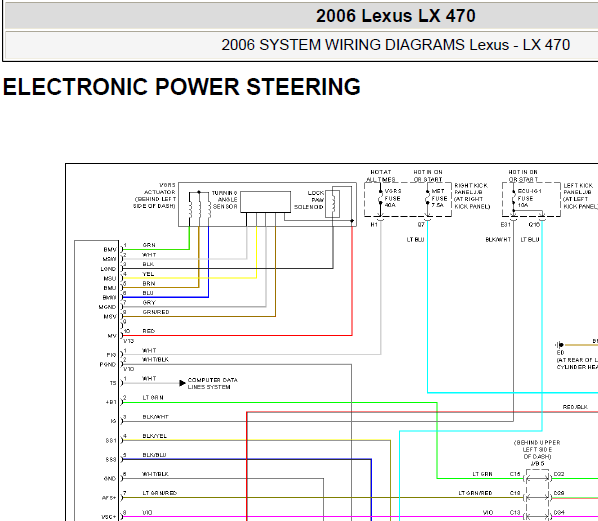Screen dimensions: 598x521
Task: Click the "D29" connector label
Action: (x=559, y=493)
